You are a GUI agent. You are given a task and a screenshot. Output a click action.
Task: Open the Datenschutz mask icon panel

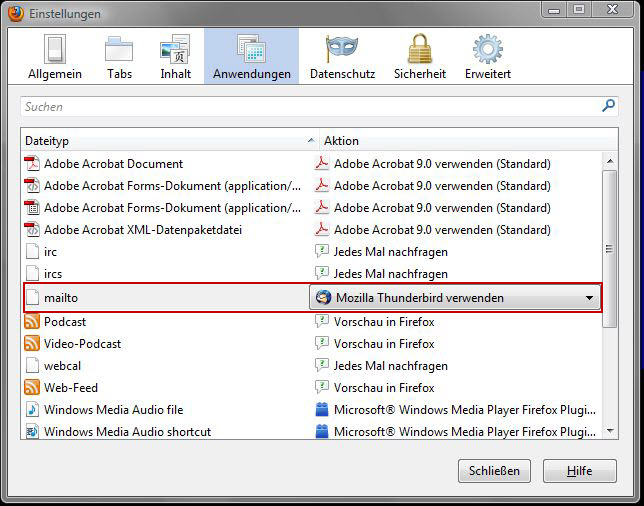click(342, 56)
